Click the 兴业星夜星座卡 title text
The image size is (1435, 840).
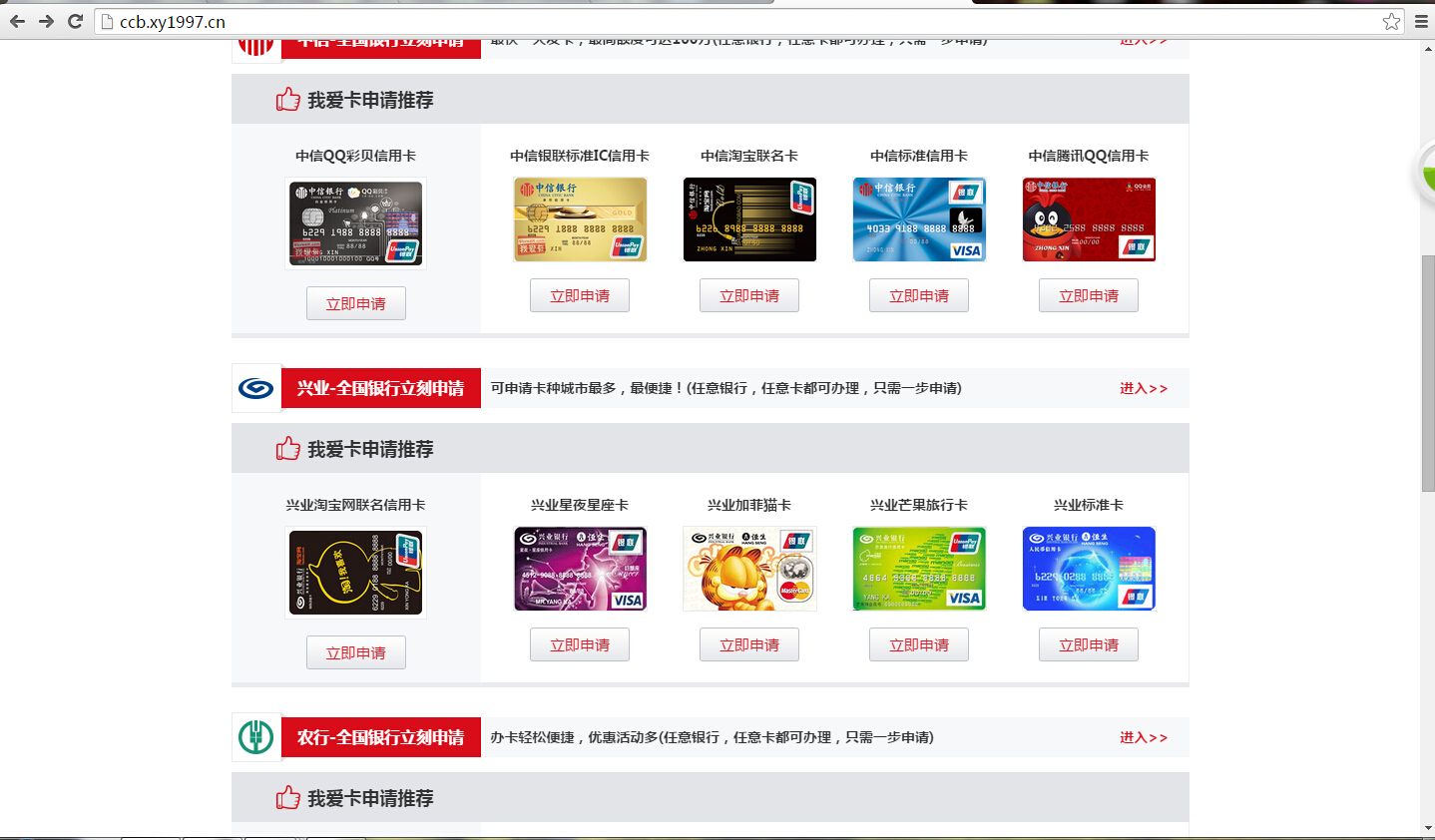click(x=580, y=505)
